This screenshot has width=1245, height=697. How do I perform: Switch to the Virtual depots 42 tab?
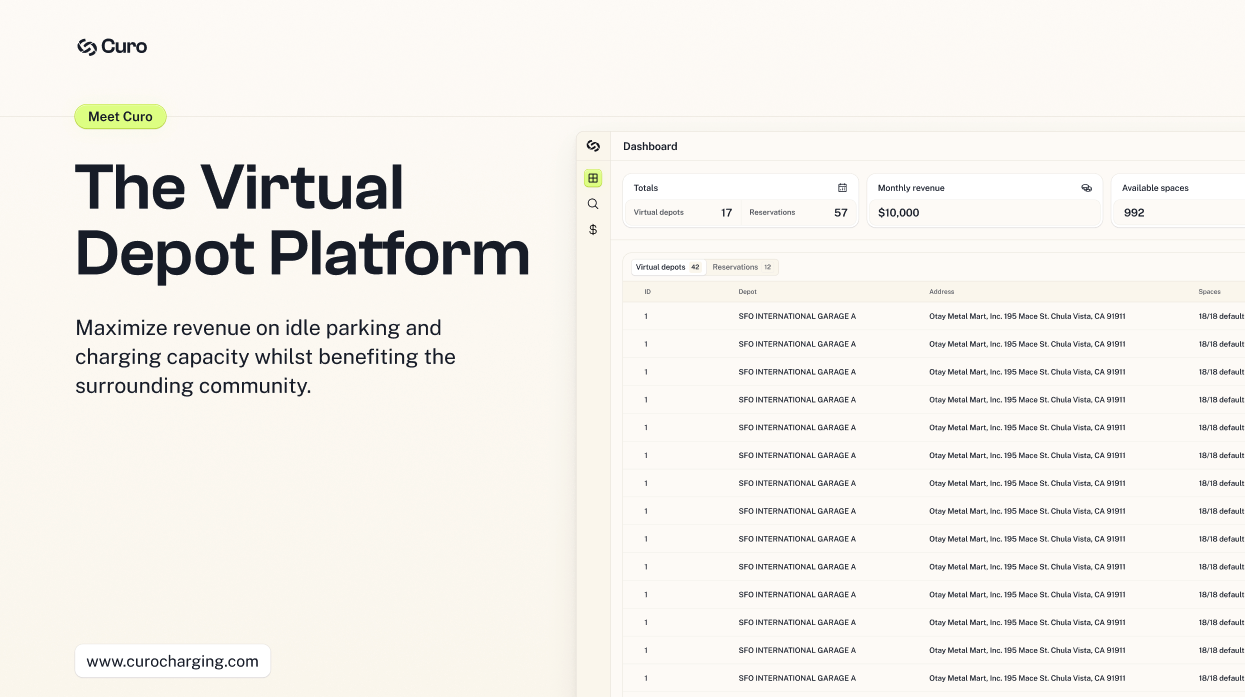[x=667, y=267]
